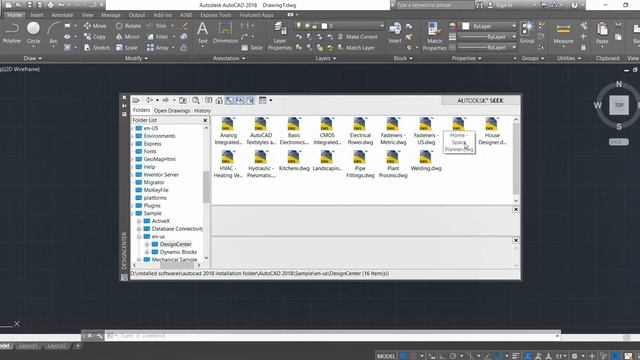Viewport: 640px width, 360px height.
Task: Close the Folder List pane
Action: click(x=205, y=120)
